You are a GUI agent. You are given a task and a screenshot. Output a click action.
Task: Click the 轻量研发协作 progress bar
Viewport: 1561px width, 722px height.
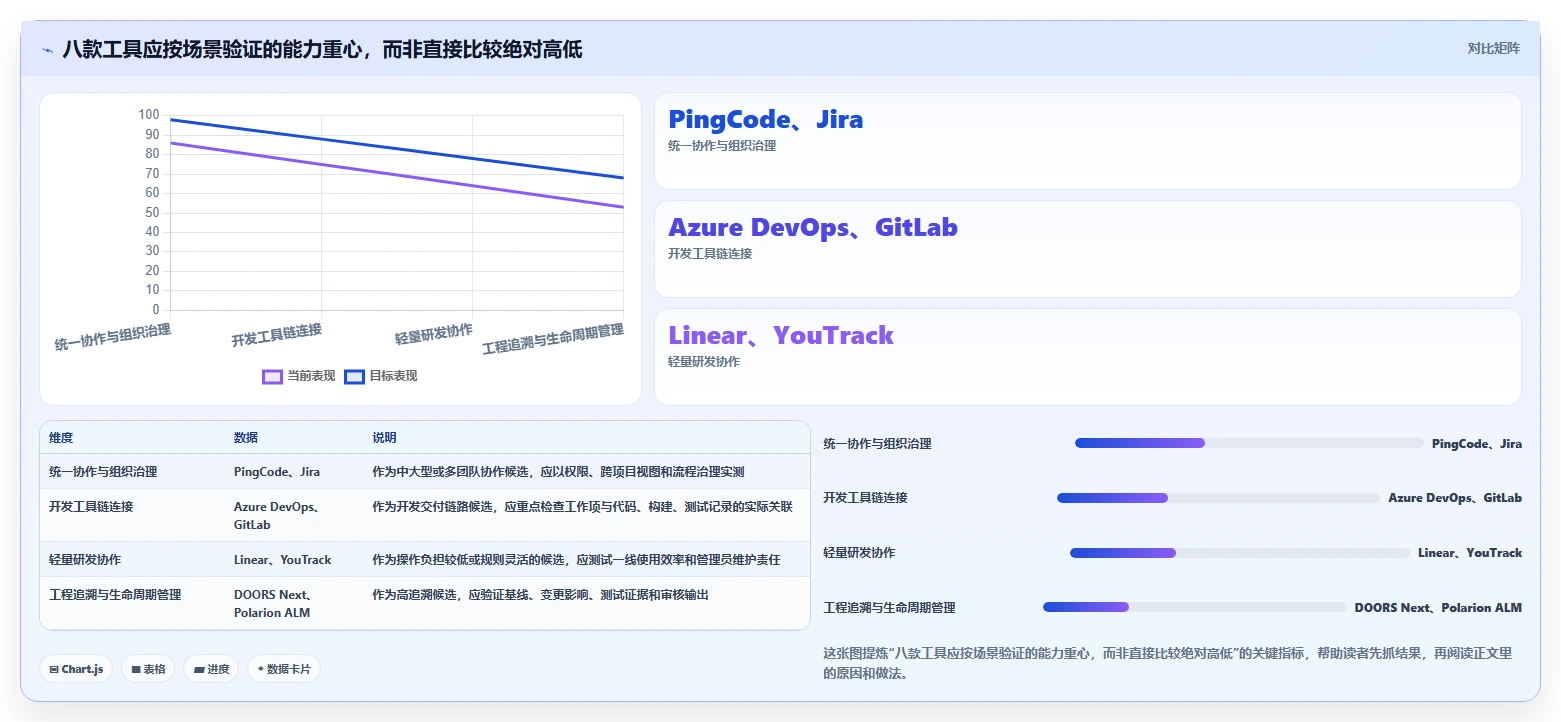(1240, 553)
